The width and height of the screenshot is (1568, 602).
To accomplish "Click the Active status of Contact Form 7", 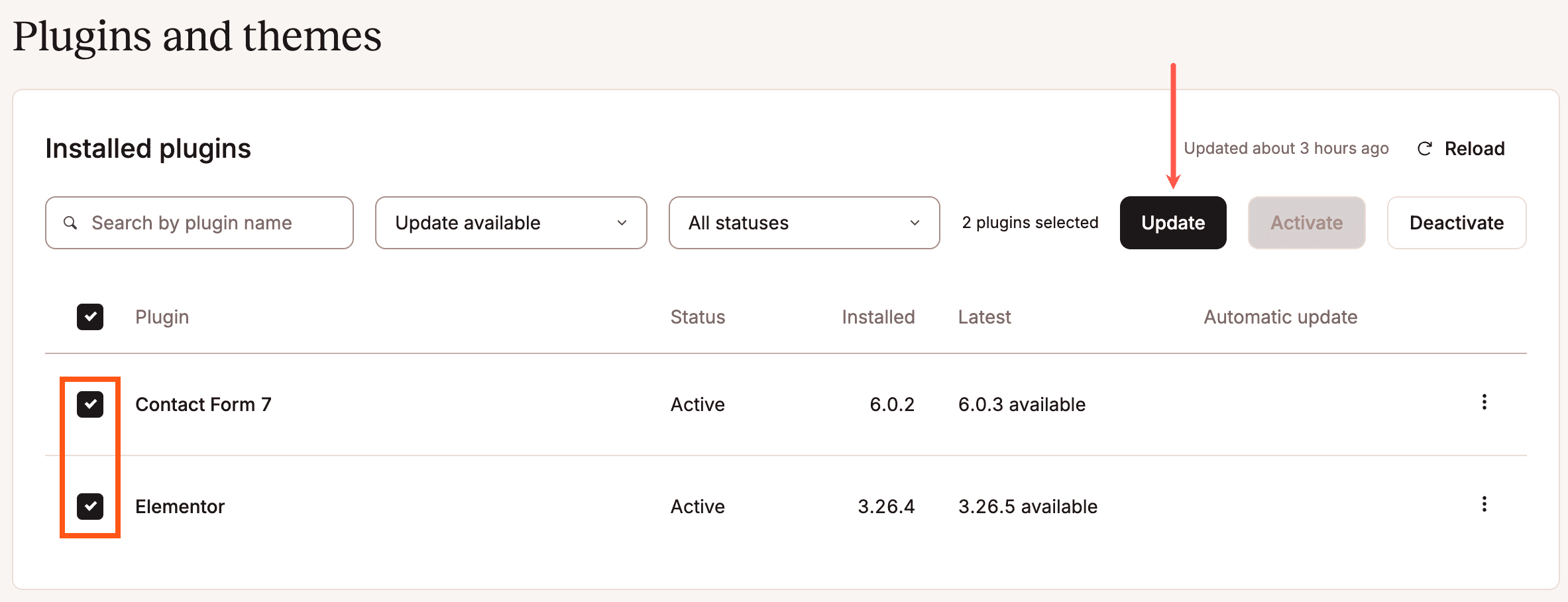I will pos(698,404).
